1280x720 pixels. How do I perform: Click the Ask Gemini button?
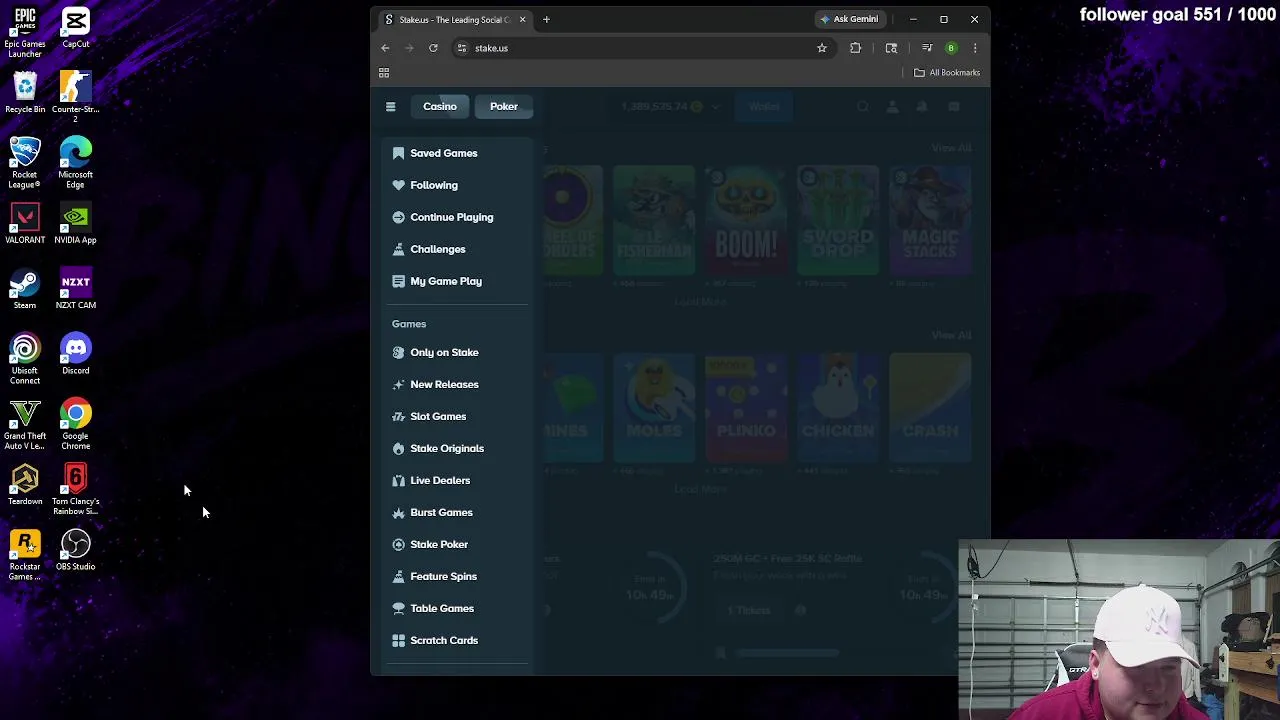pyautogui.click(x=849, y=19)
